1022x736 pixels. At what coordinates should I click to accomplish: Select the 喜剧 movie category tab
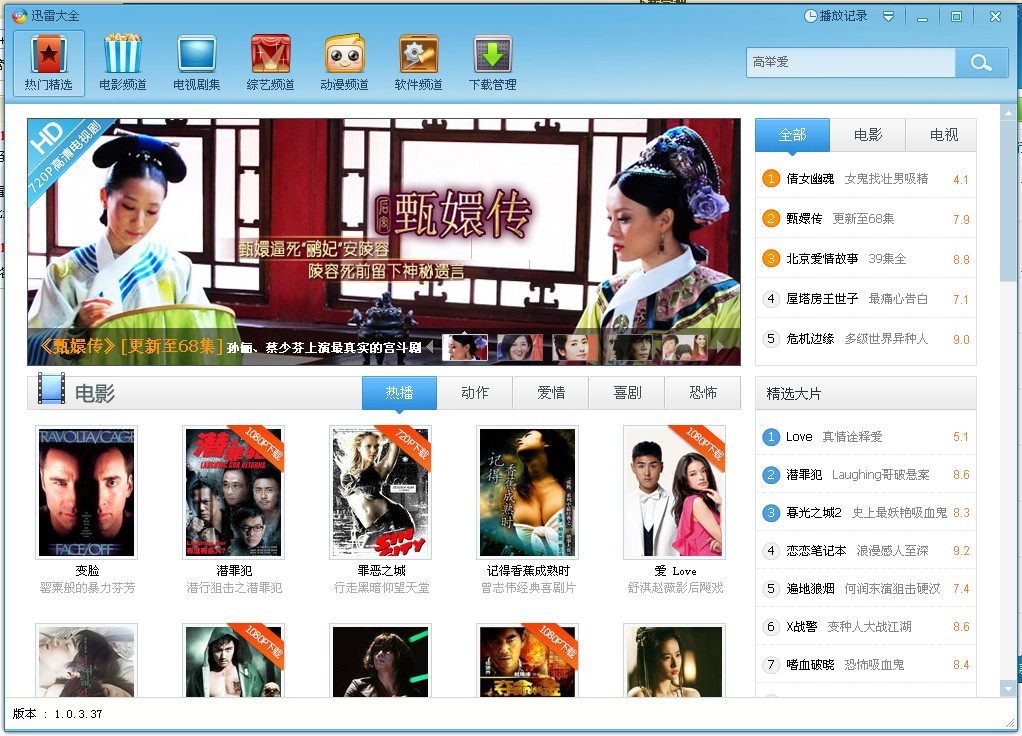pyautogui.click(x=627, y=392)
